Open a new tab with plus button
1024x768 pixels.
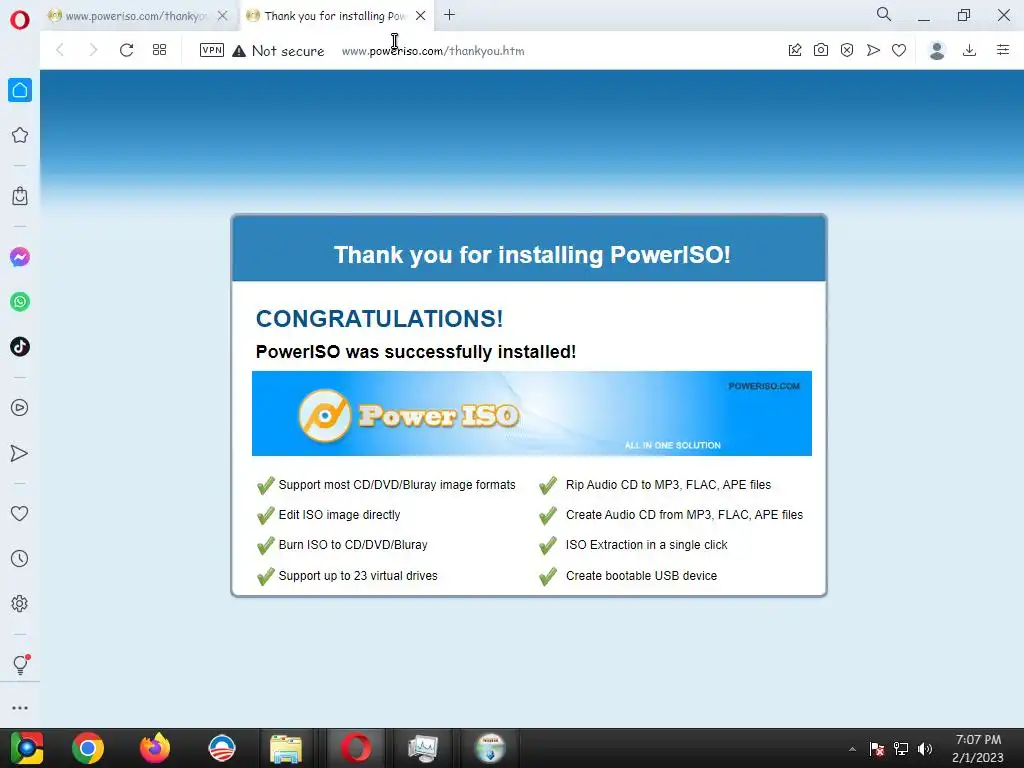click(x=449, y=15)
